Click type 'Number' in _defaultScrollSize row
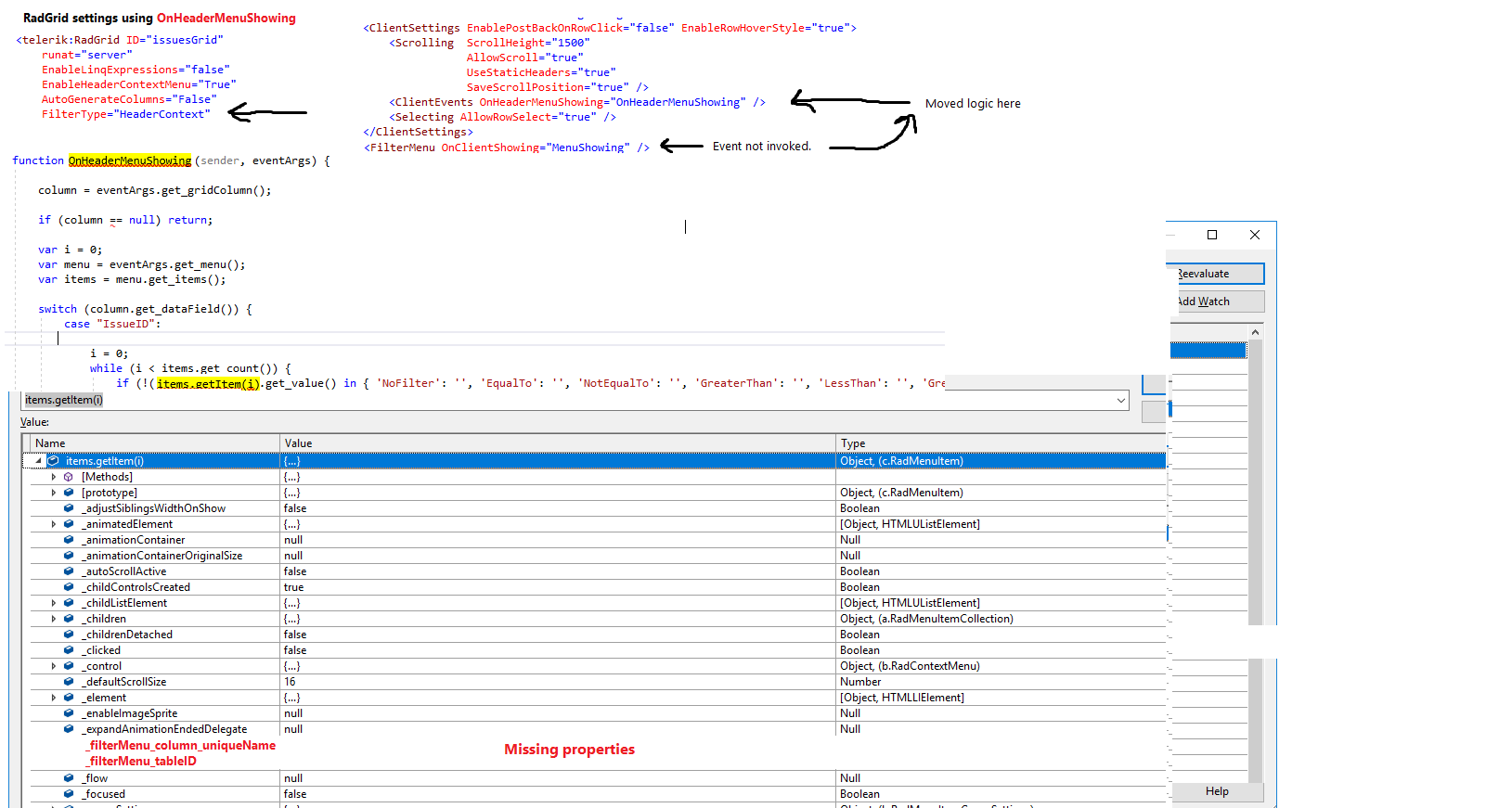The image size is (1512, 808). coord(860,682)
